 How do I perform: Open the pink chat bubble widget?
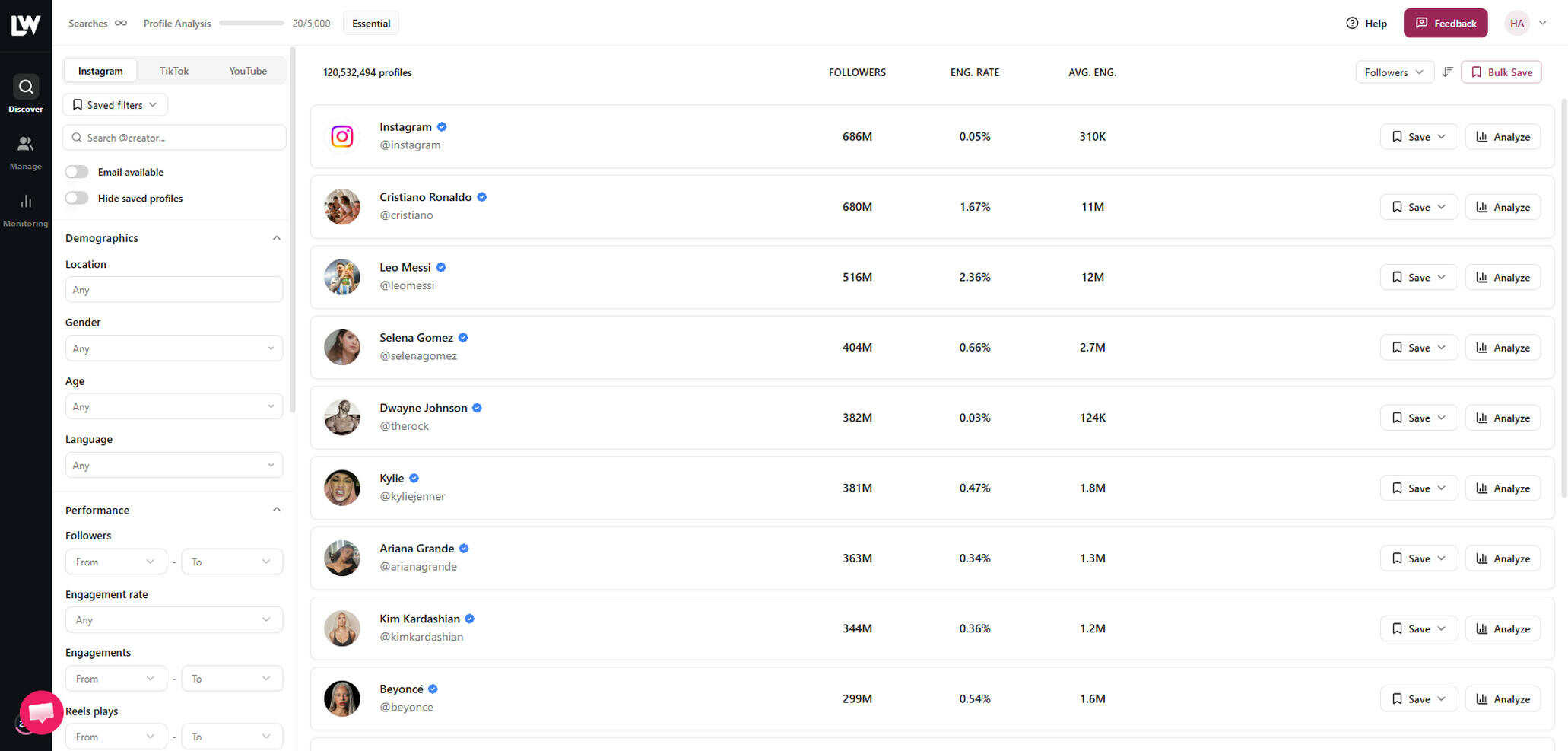coord(41,712)
